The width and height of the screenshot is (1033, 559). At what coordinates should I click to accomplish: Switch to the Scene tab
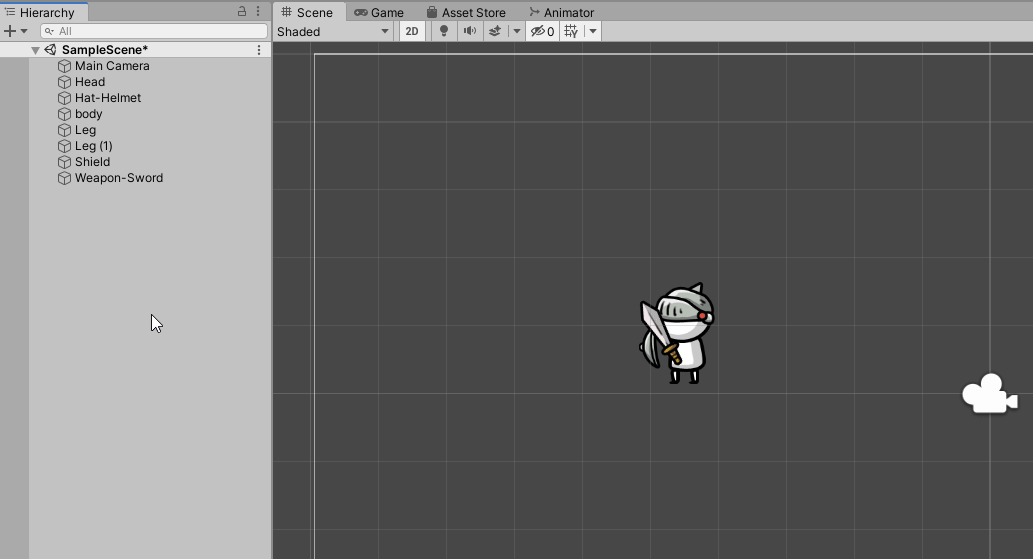point(307,12)
